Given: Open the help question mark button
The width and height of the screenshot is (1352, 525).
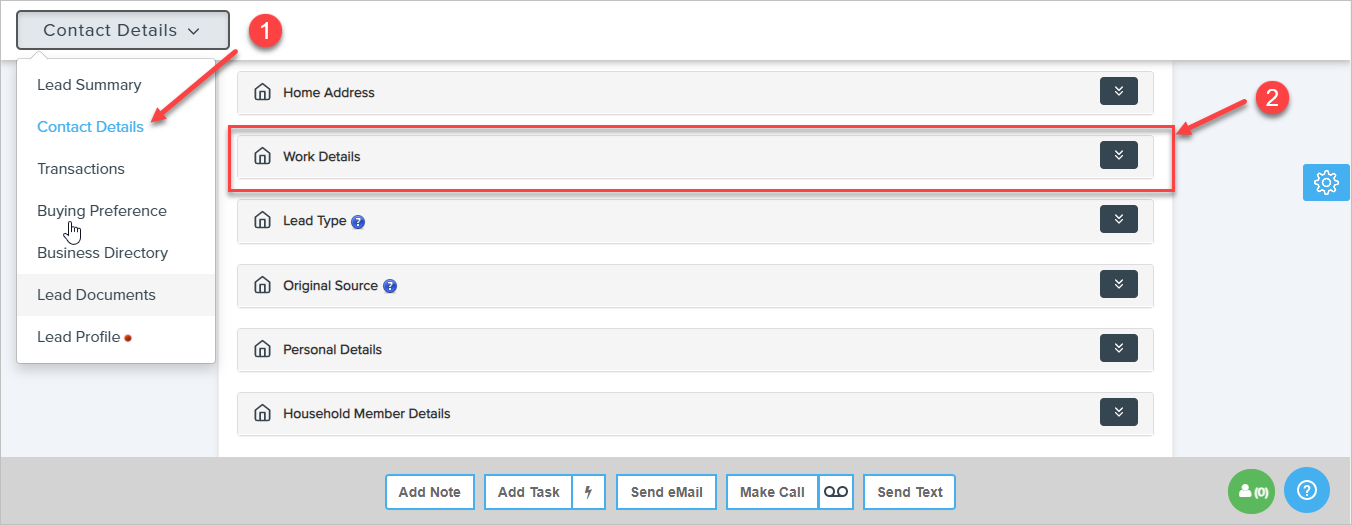Looking at the screenshot, I should [1306, 490].
